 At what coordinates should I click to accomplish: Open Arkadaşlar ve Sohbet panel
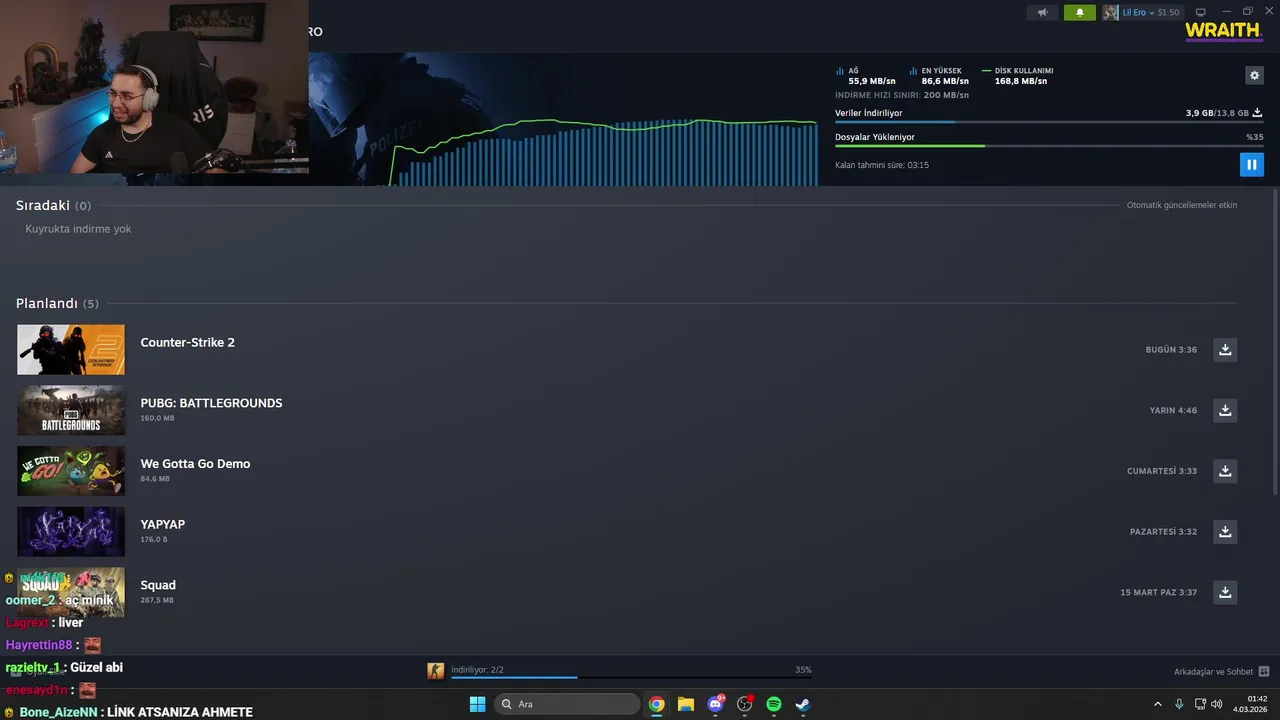[1213, 672]
